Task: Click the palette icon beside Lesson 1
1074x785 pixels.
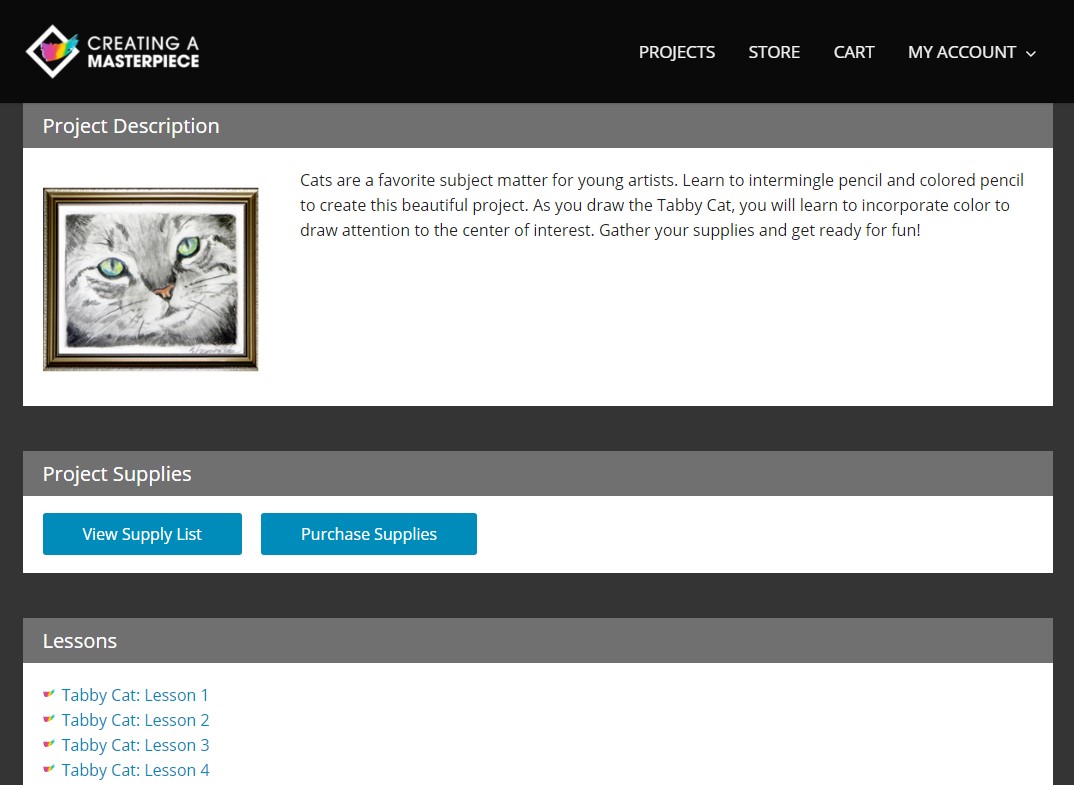Action: click(x=49, y=694)
